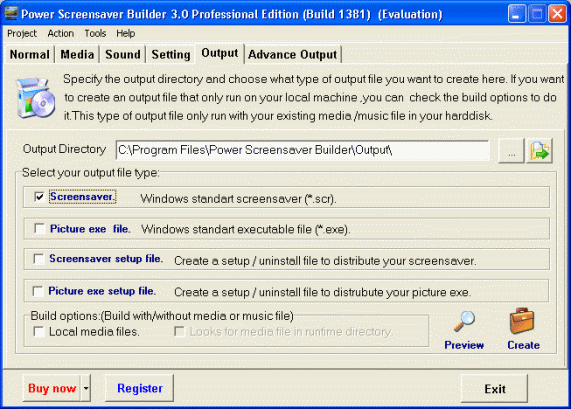Switch to the Media tab
The image size is (571, 409).
click(x=77, y=55)
